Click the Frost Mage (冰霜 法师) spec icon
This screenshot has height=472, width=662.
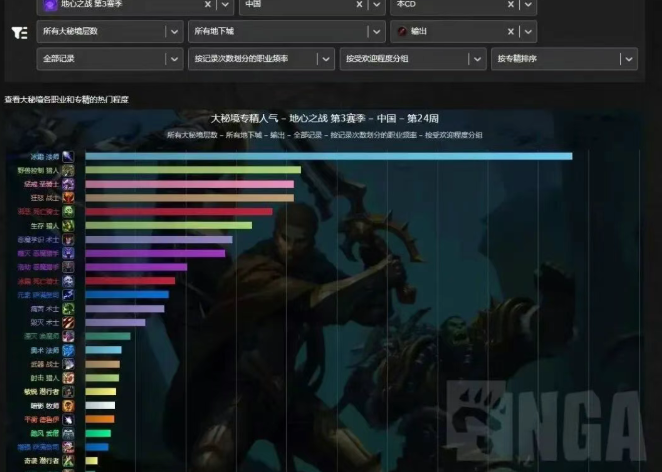pyautogui.click(x=68, y=156)
